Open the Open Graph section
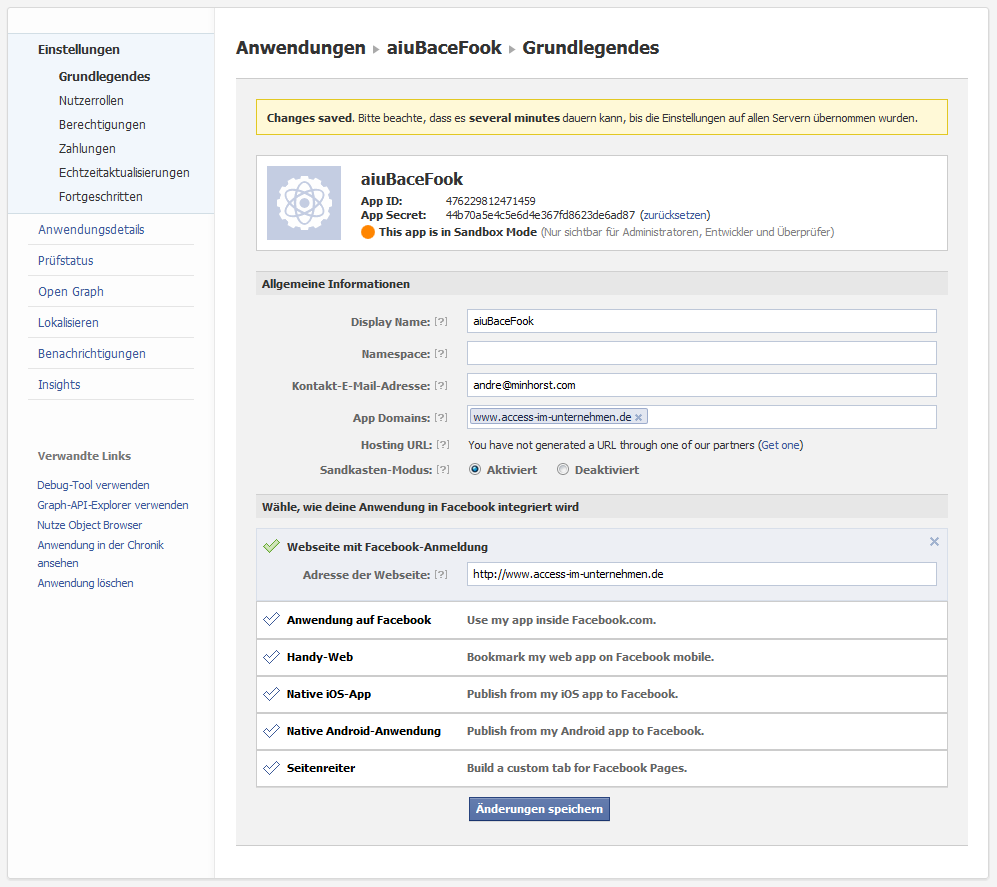 [71, 292]
